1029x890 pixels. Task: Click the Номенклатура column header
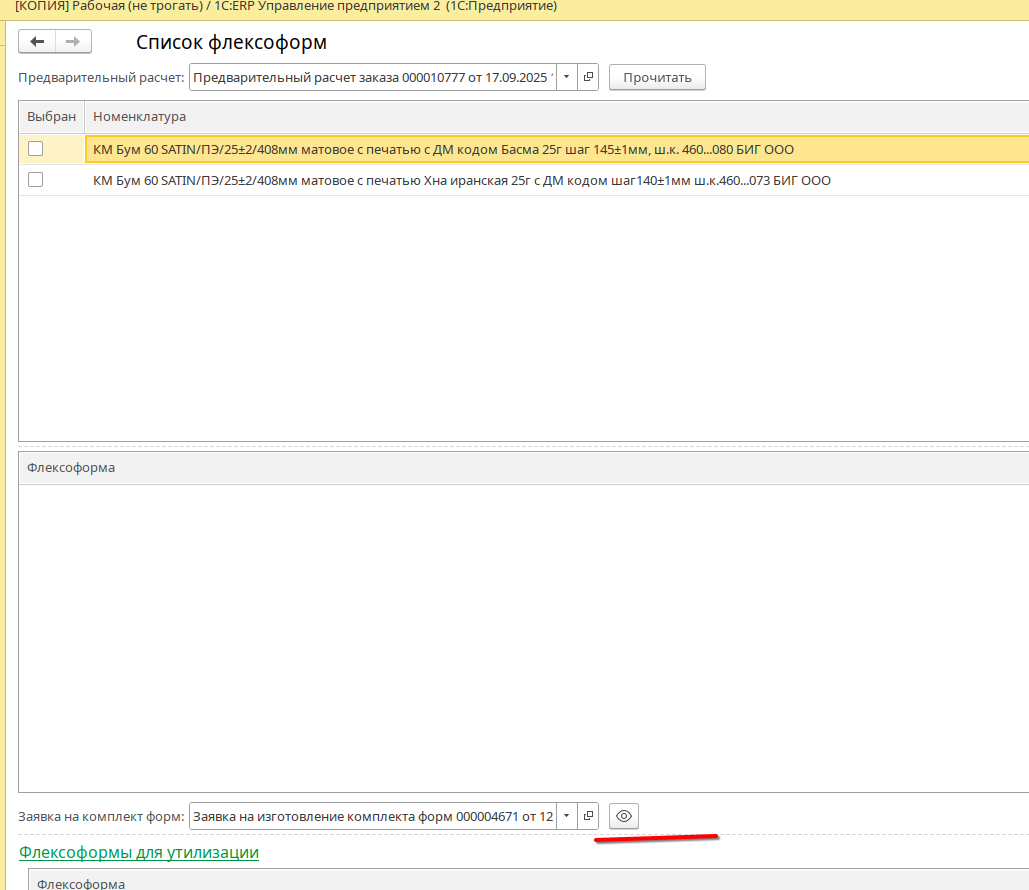coord(140,117)
